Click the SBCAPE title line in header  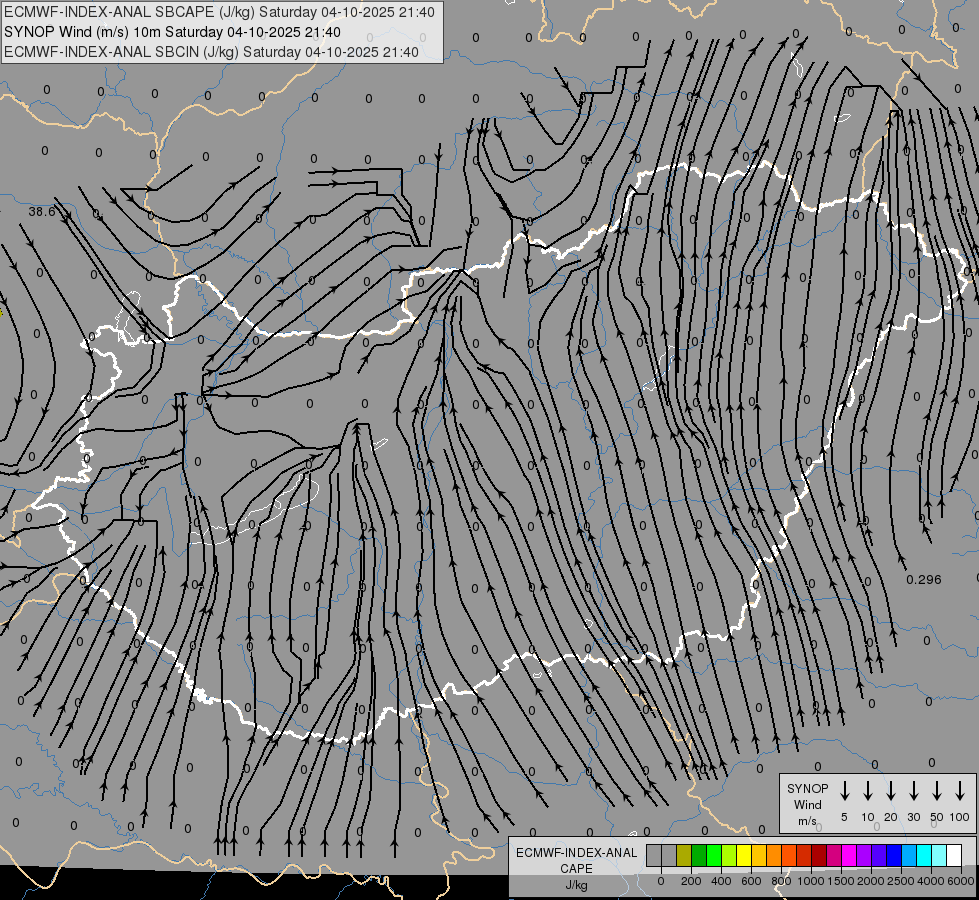pos(219,12)
